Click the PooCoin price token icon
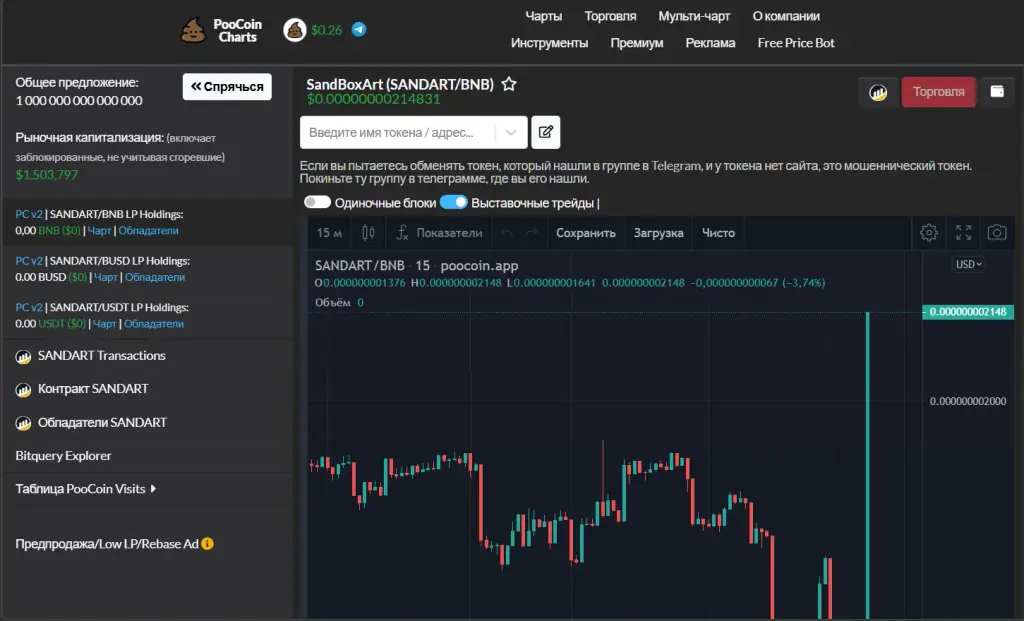1024x621 pixels. 295,30
